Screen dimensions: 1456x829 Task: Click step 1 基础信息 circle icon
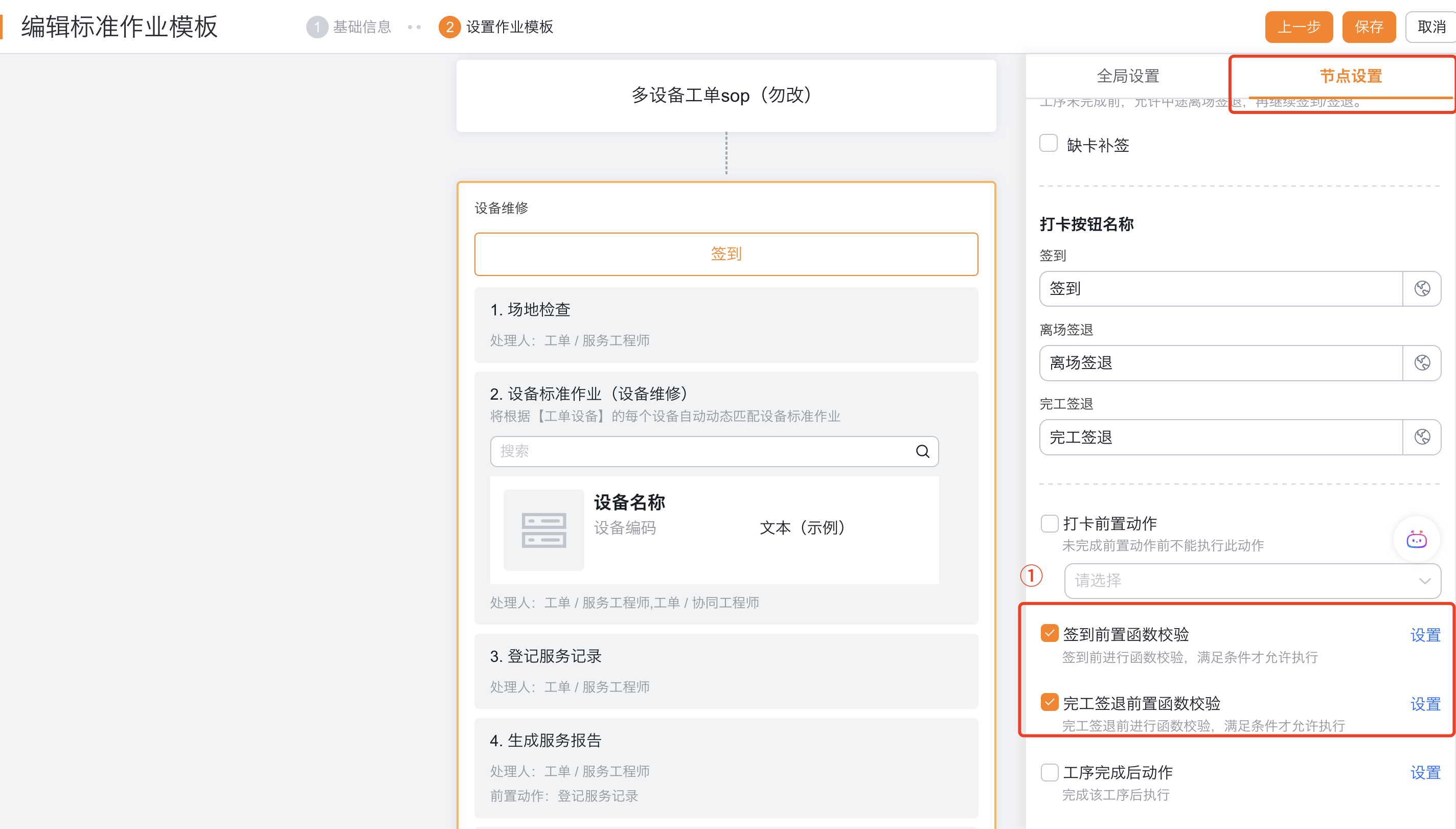coord(317,27)
